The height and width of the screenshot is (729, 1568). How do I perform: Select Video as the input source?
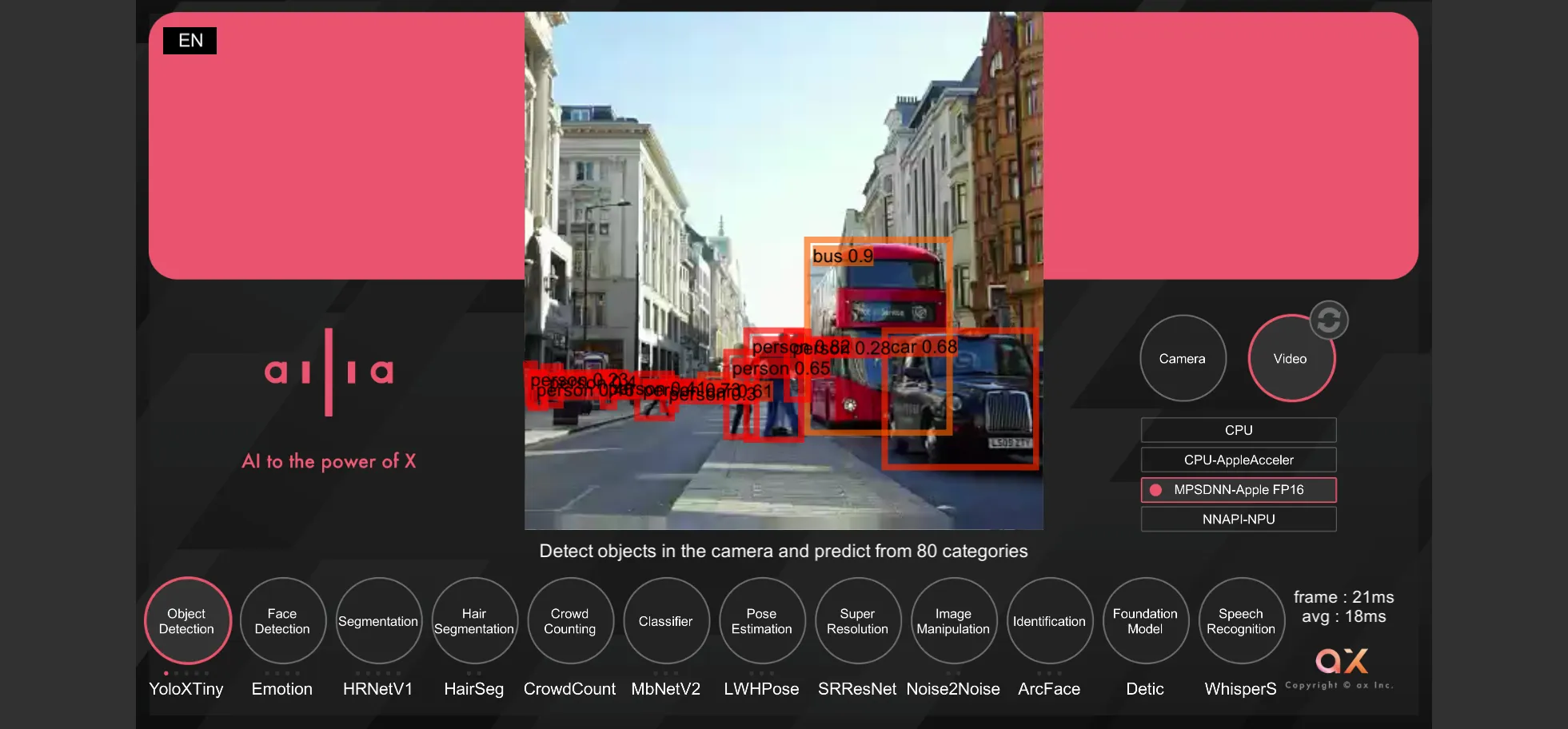click(x=1291, y=359)
